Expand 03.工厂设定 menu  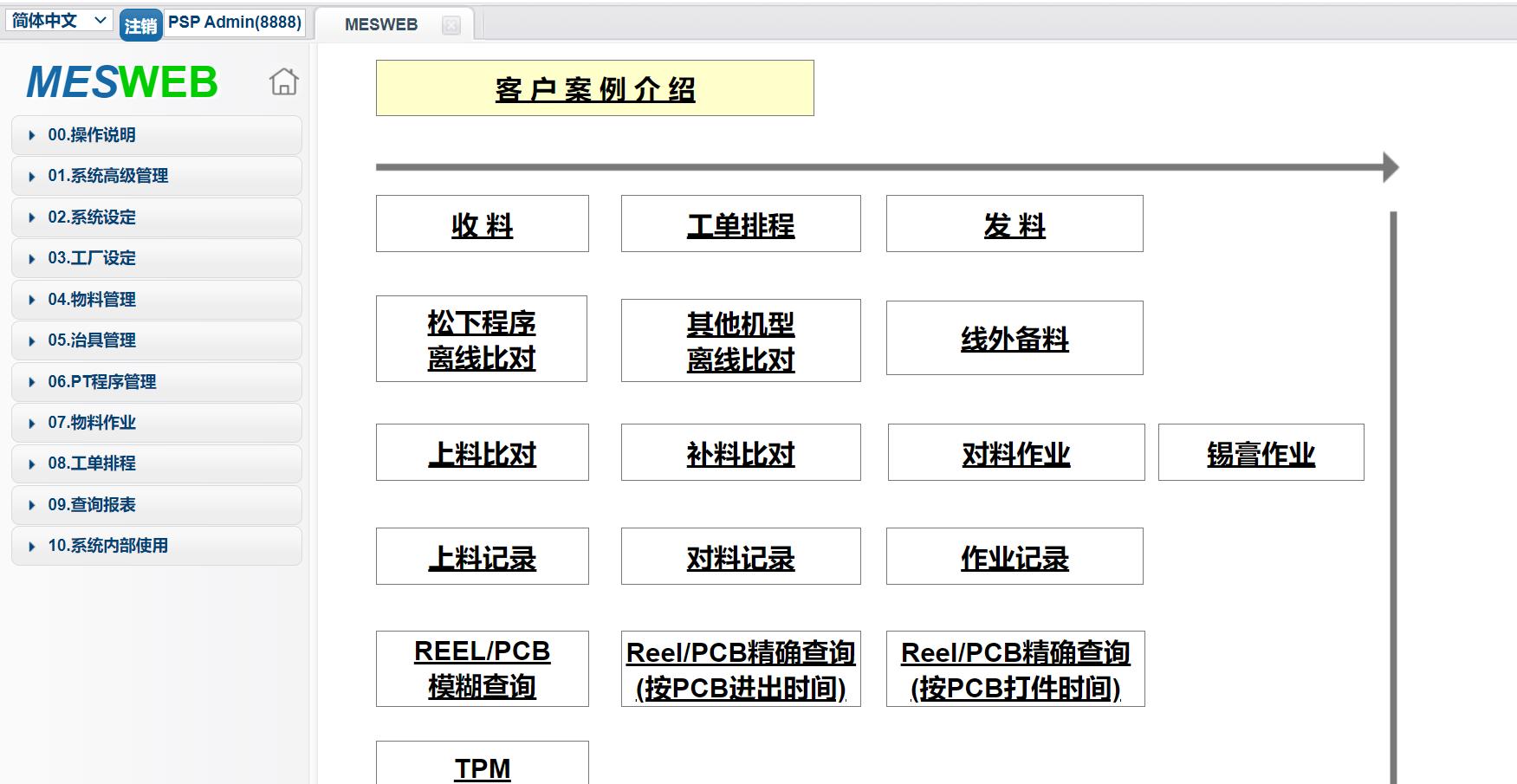click(157, 258)
